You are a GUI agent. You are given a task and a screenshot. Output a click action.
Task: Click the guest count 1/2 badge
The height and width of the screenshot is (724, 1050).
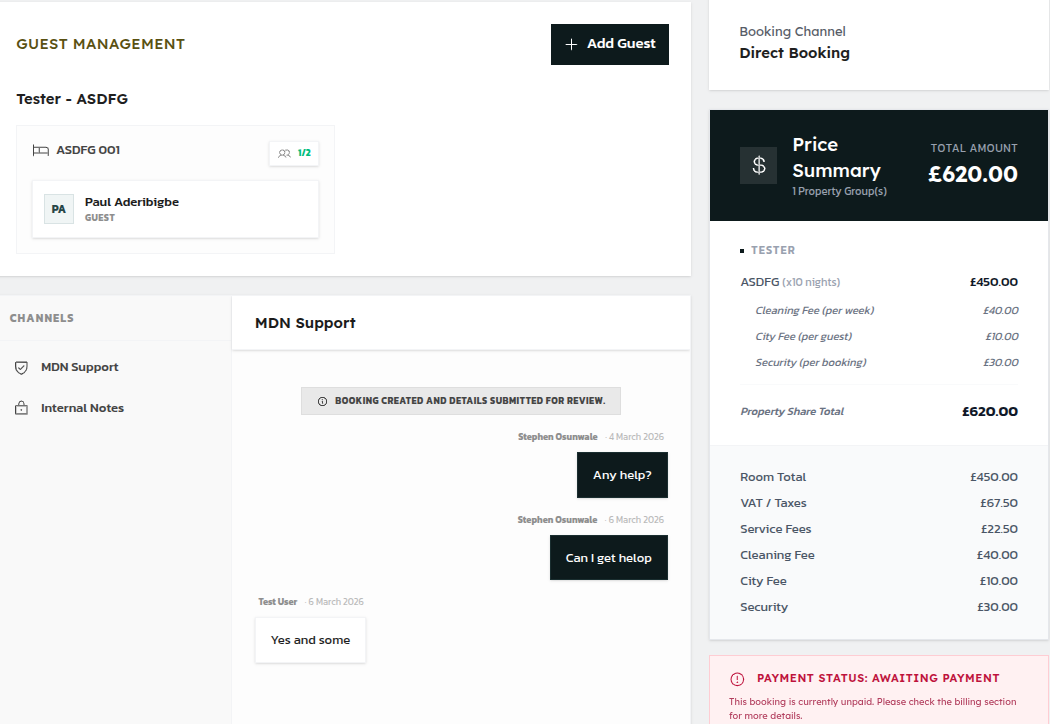tap(294, 153)
